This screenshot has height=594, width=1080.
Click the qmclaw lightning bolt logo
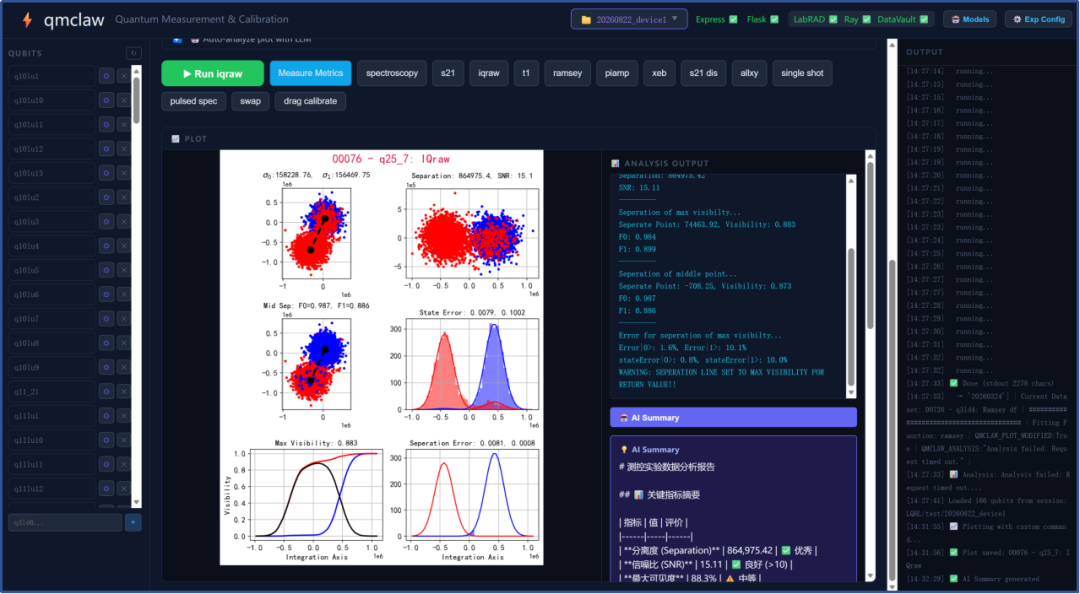point(27,19)
